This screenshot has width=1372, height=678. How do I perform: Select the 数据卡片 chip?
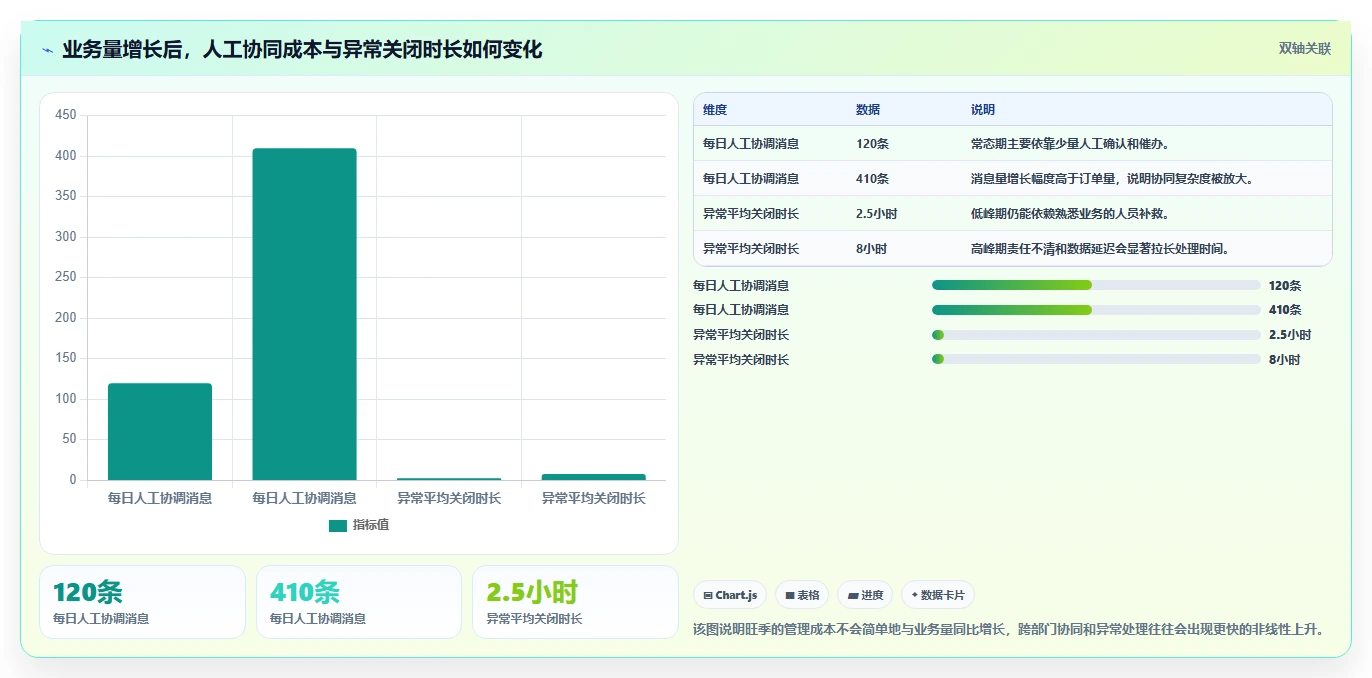click(938, 595)
